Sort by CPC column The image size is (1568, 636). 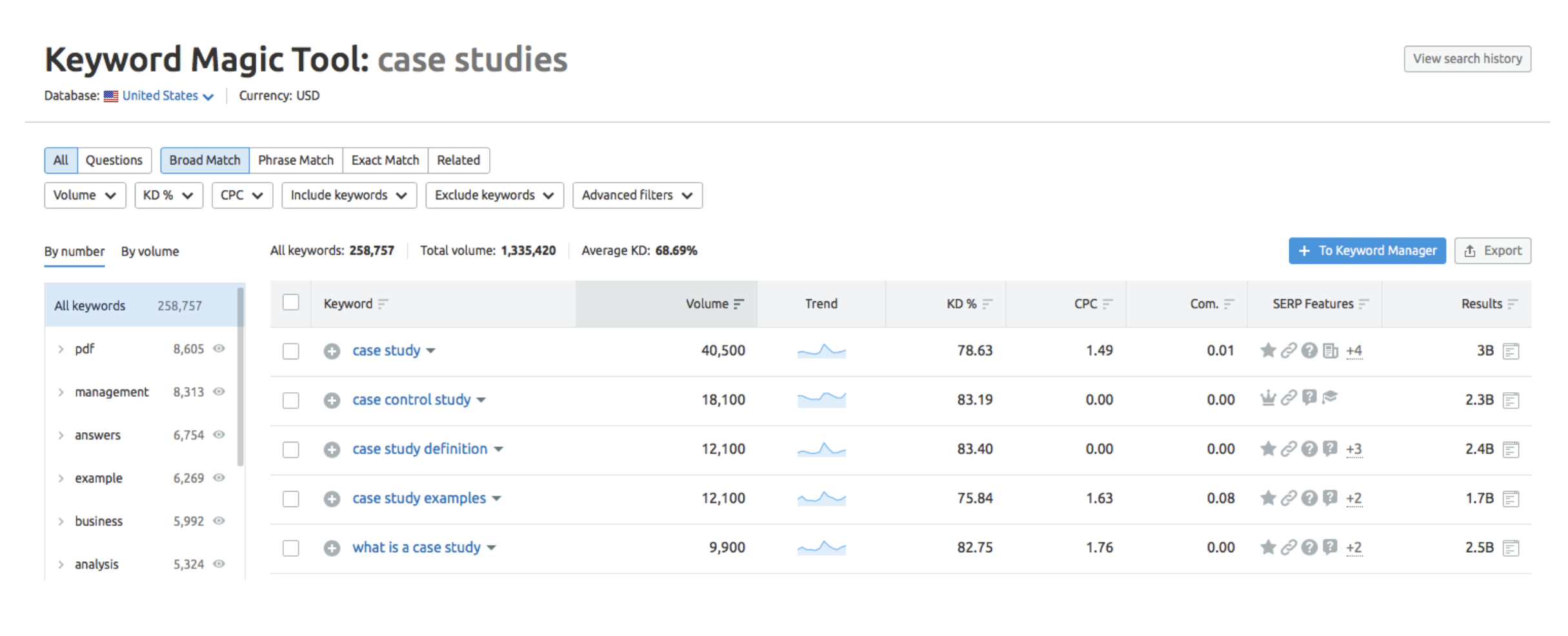[1093, 304]
